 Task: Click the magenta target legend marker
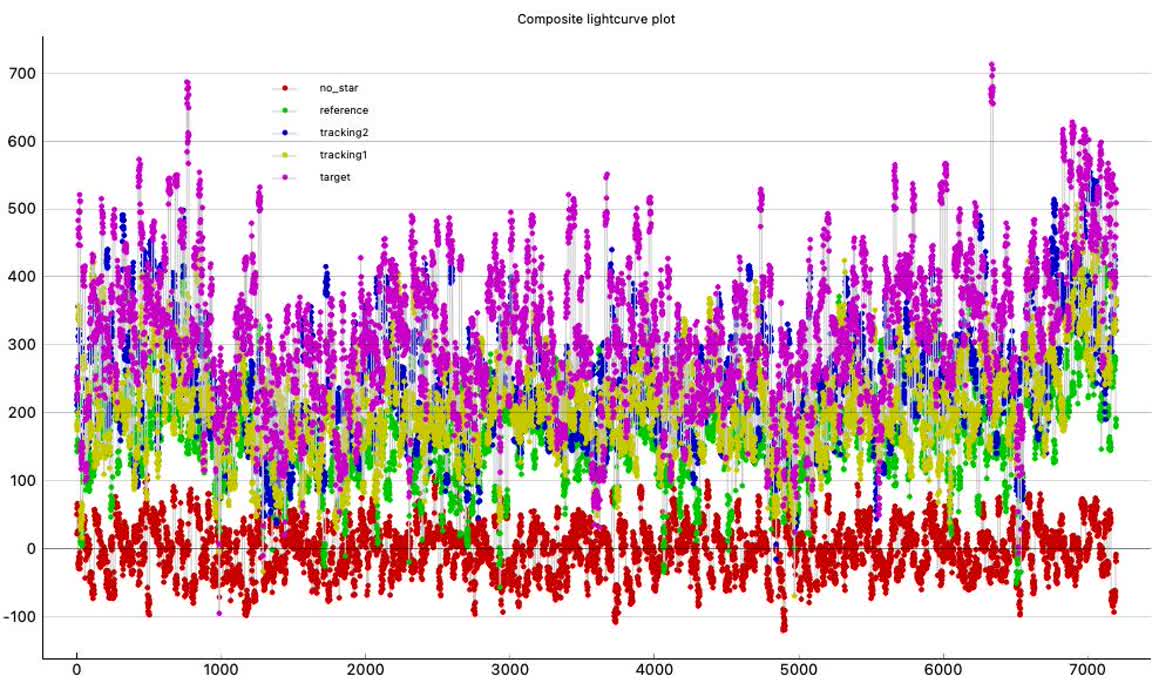(x=285, y=177)
